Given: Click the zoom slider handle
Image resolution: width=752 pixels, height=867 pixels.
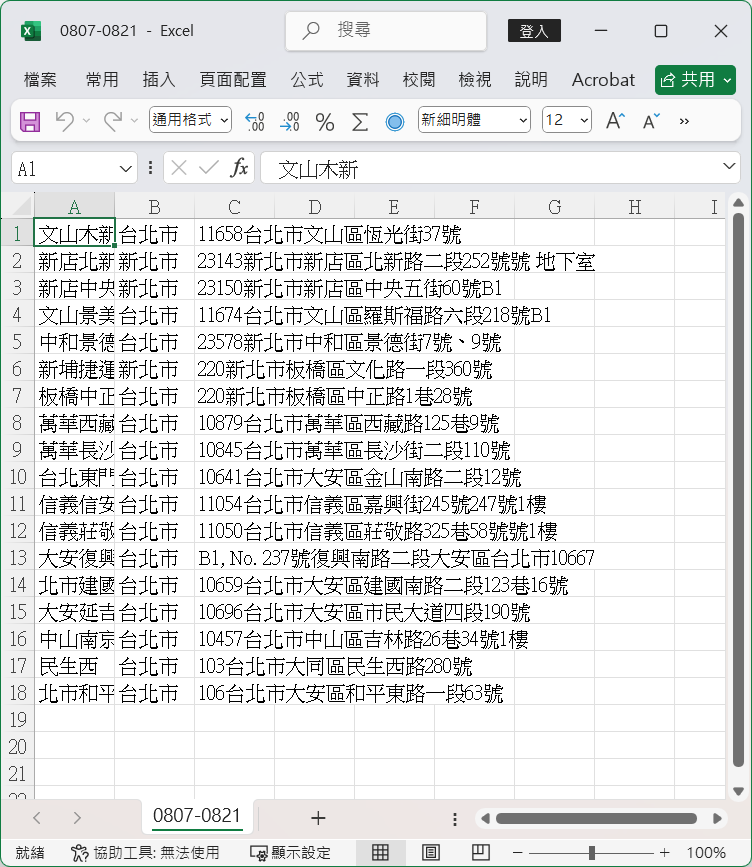Looking at the screenshot, I should pos(591,853).
